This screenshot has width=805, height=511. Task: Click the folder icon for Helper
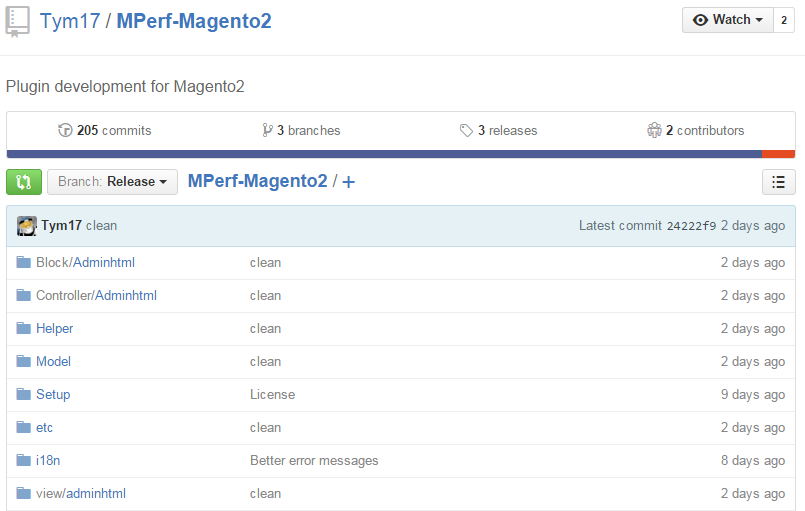point(24,328)
